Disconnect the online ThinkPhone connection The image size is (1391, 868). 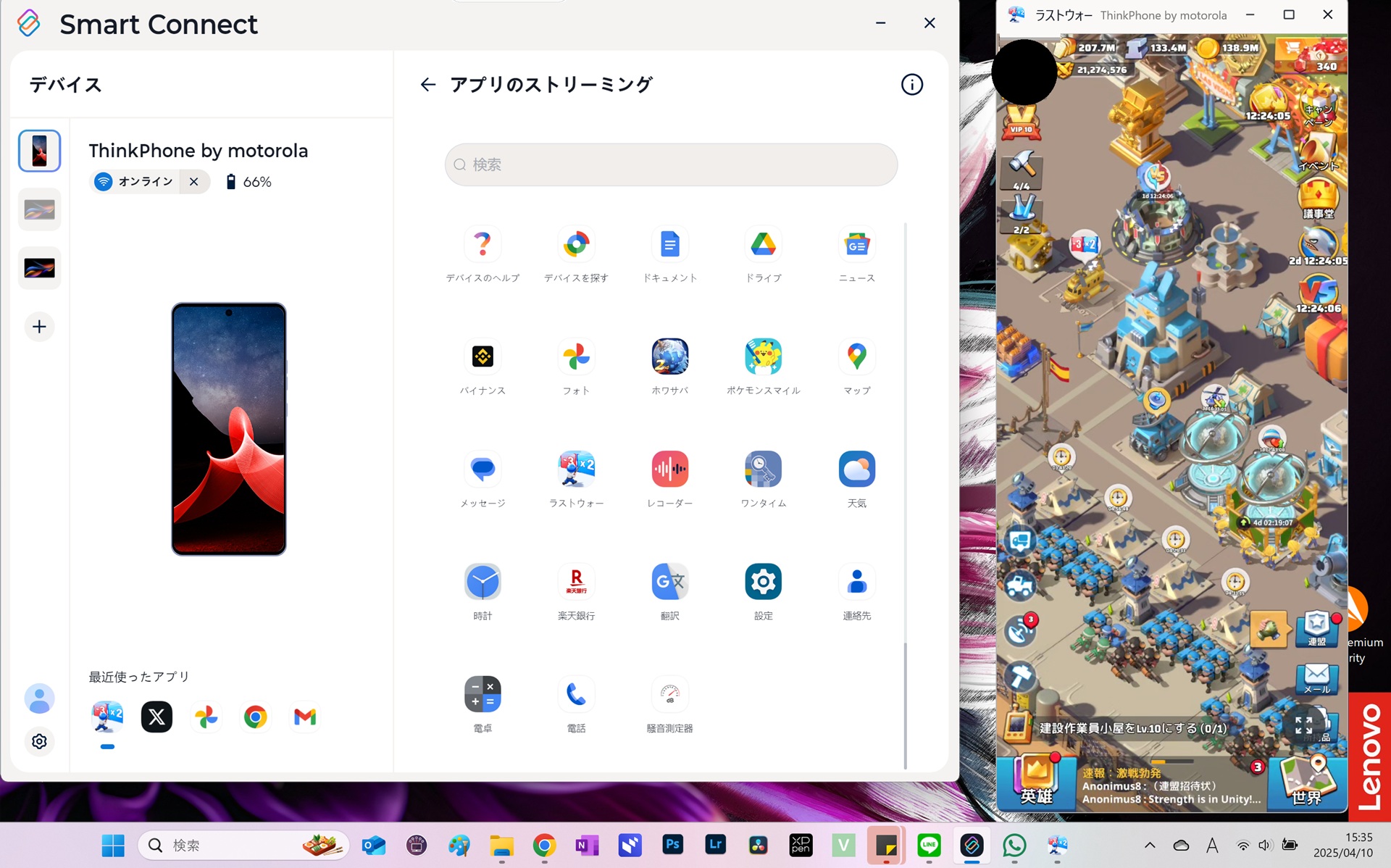(193, 181)
